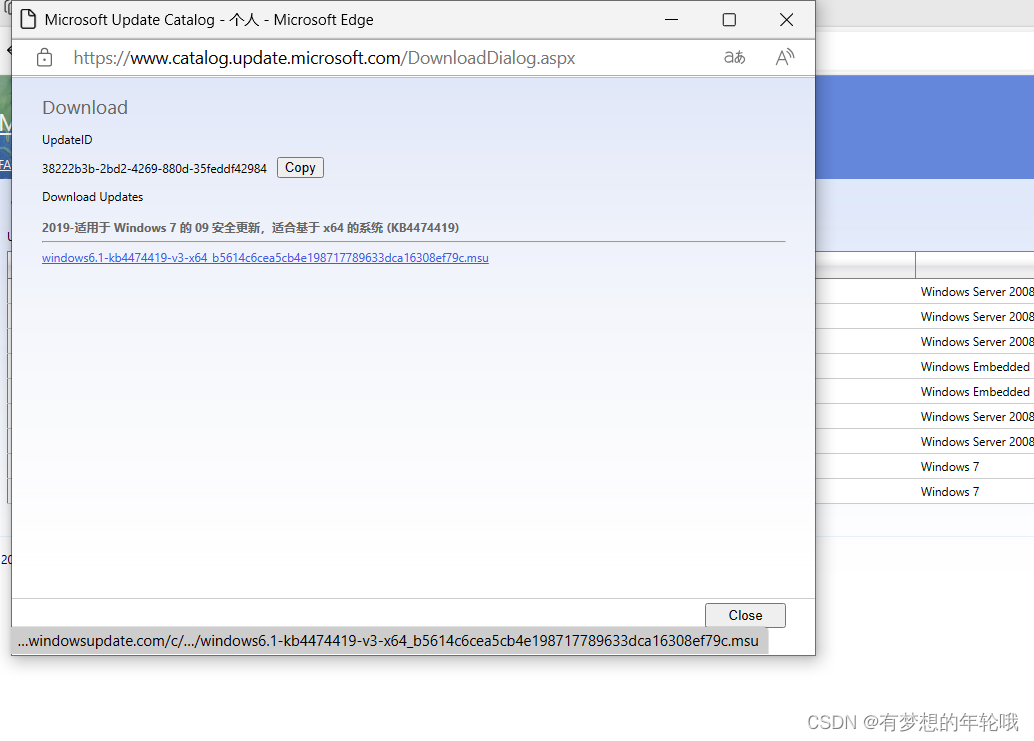Open site information via the lock icon
Image resolution: width=1034 pixels, height=741 pixels.
pyautogui.click(x=43, y=57)
